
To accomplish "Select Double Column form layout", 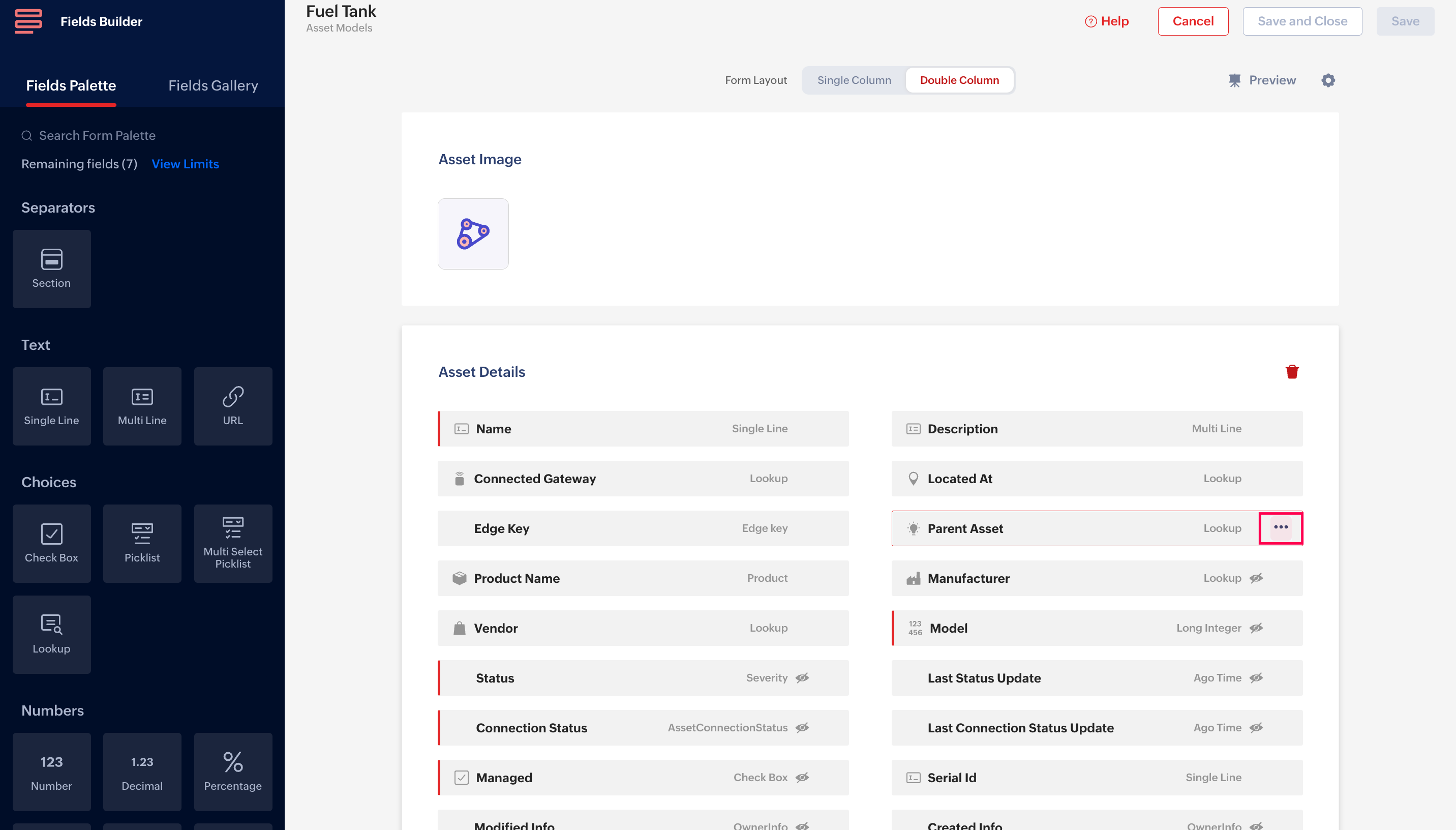I will [x=959, y=80].
